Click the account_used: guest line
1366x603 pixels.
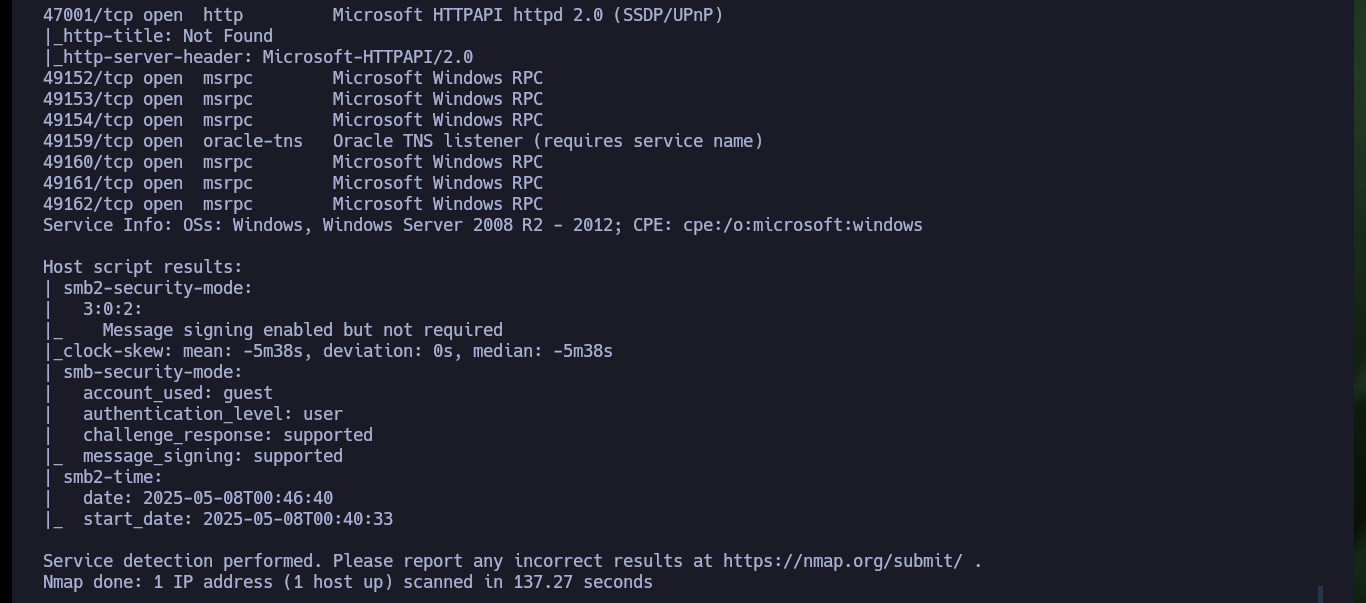(178, 393)
